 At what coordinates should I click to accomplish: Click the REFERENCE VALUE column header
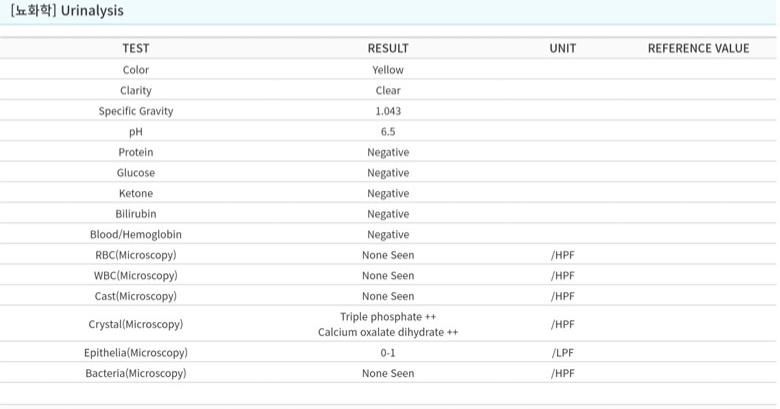698,48
